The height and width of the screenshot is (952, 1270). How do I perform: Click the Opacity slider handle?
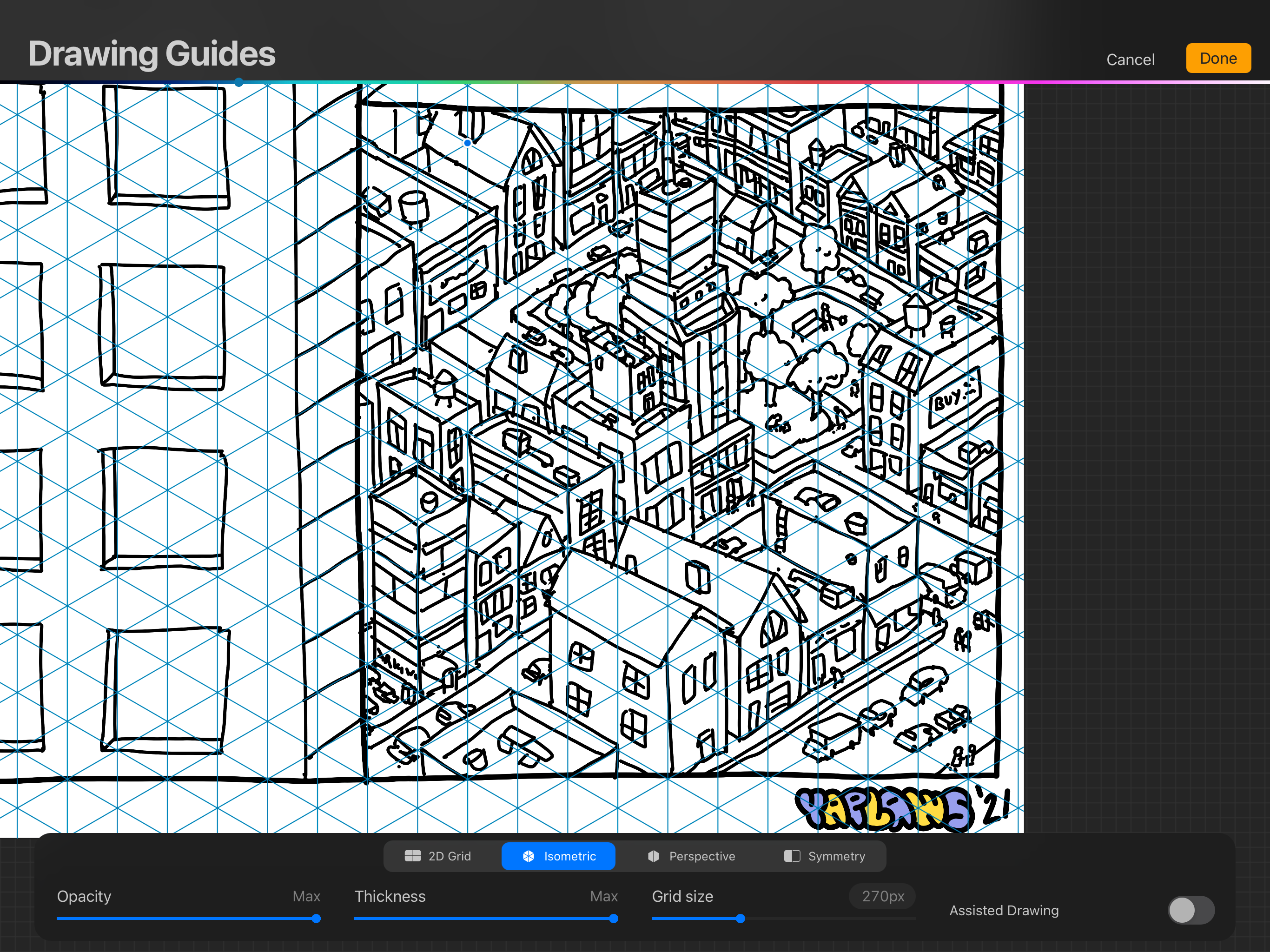(x=316, y=919)
